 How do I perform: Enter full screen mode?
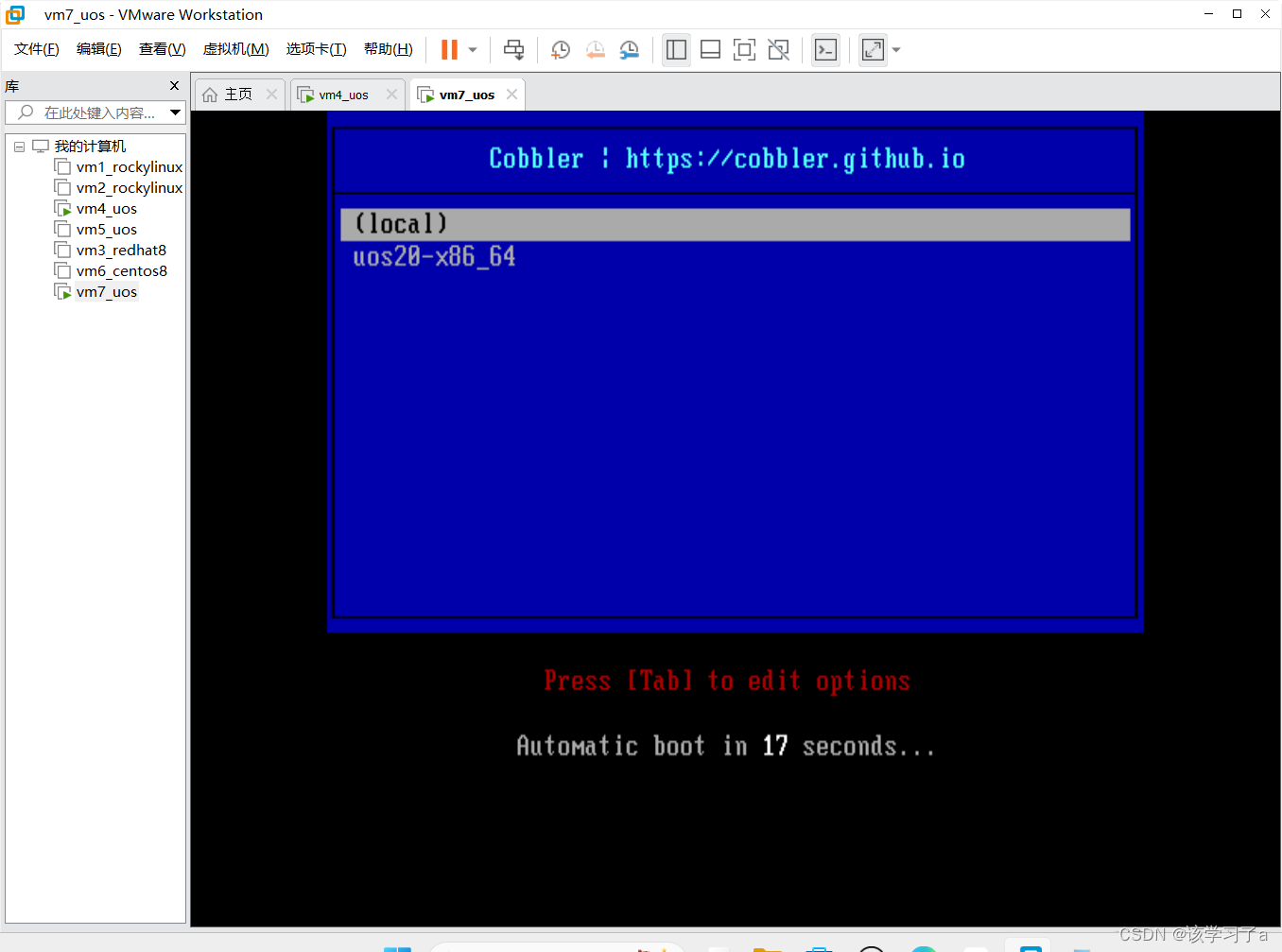coord(744,50)
